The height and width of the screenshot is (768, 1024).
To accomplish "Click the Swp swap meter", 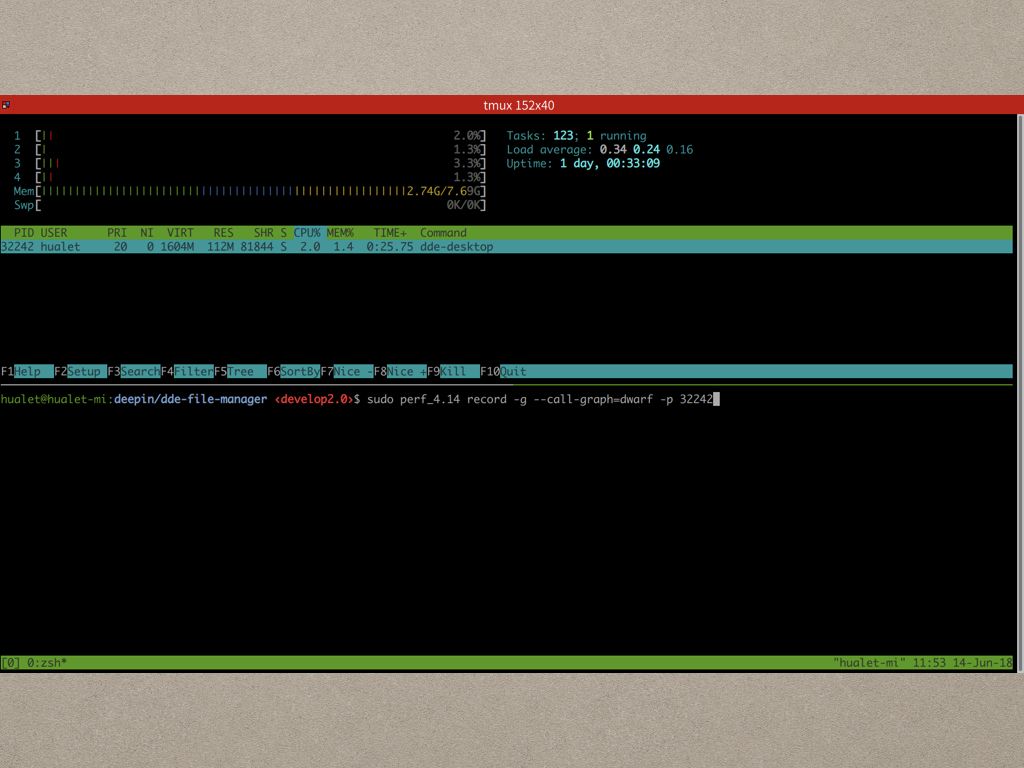I will point(250,204).
